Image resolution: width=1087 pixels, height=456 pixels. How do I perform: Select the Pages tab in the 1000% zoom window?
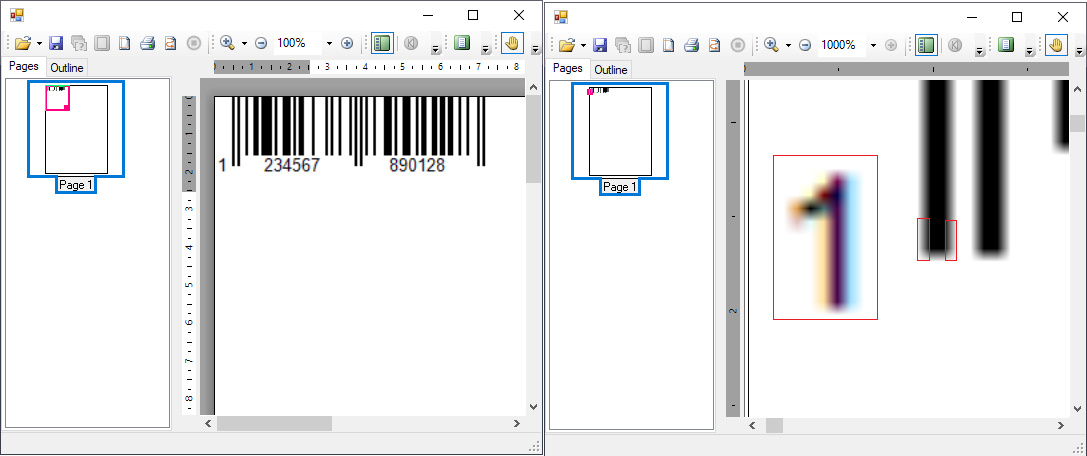(x=568, y=69)
